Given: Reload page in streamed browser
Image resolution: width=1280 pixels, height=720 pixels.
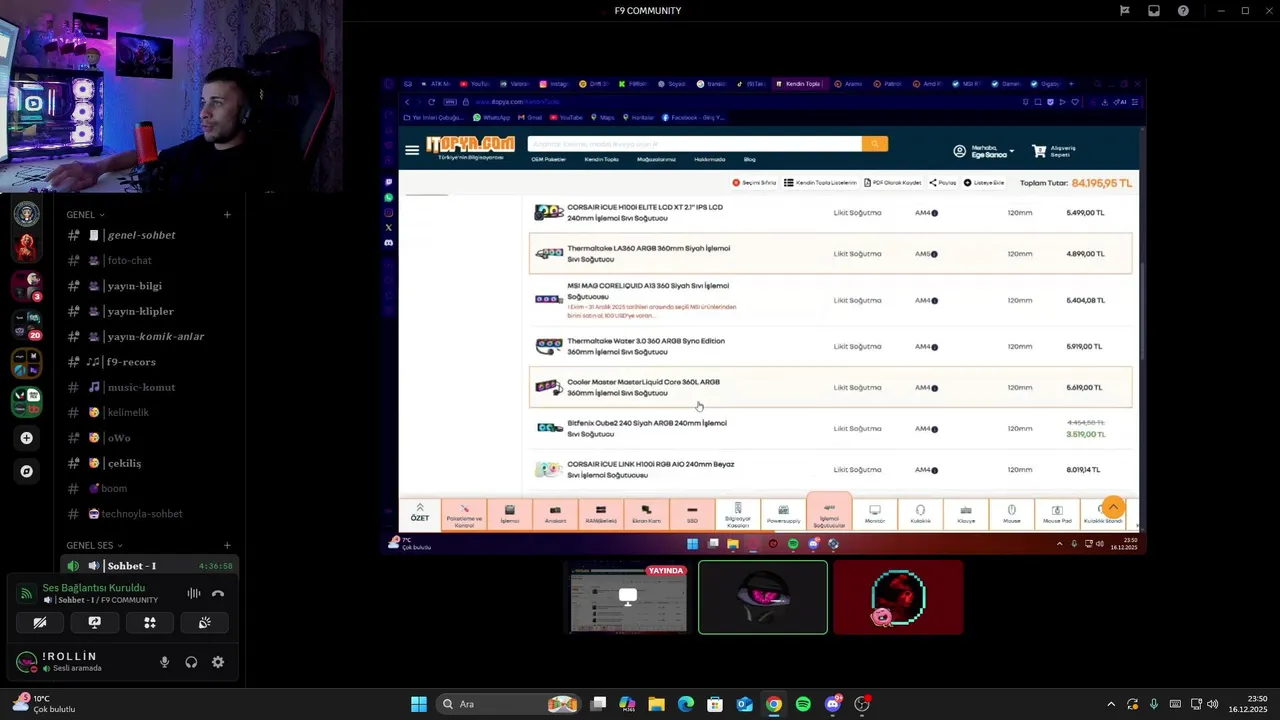Looking at the screenshot, I should 431,102.
